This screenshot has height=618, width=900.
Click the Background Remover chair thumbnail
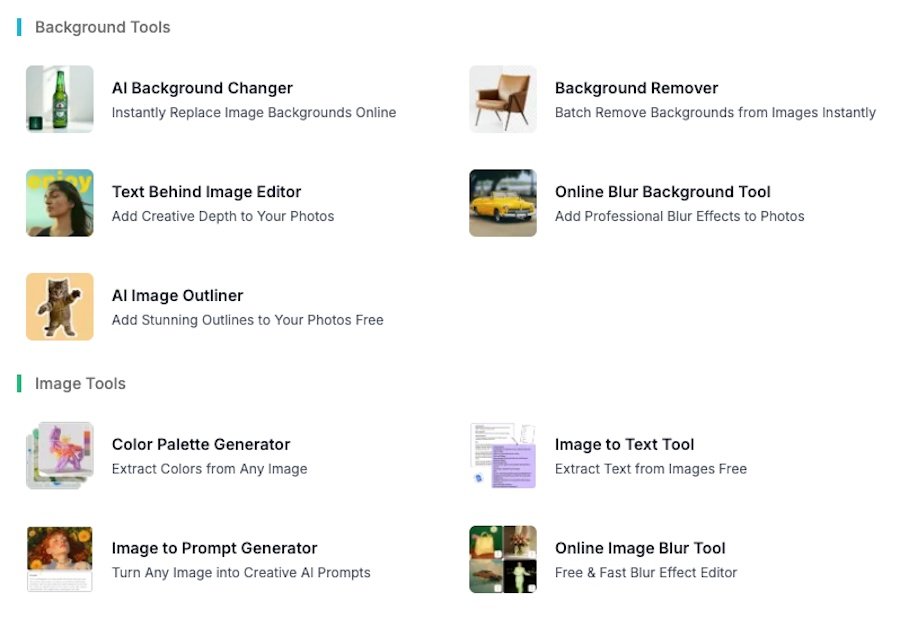[x=502, y=99]
